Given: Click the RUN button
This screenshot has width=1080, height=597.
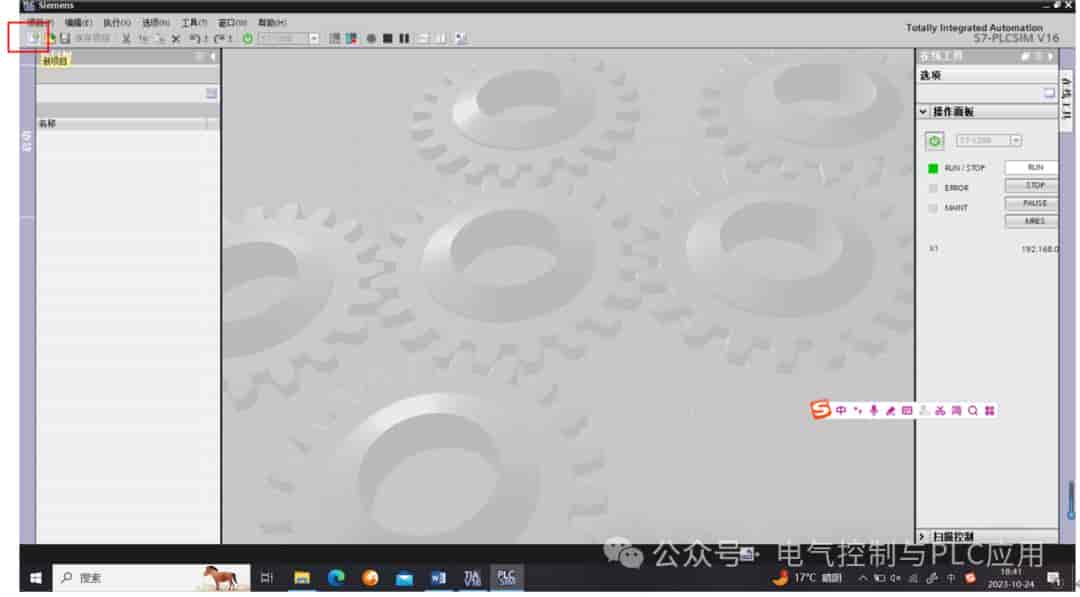Looking at the screenshot, I should pyautogui.click(x=1031, y=167).
